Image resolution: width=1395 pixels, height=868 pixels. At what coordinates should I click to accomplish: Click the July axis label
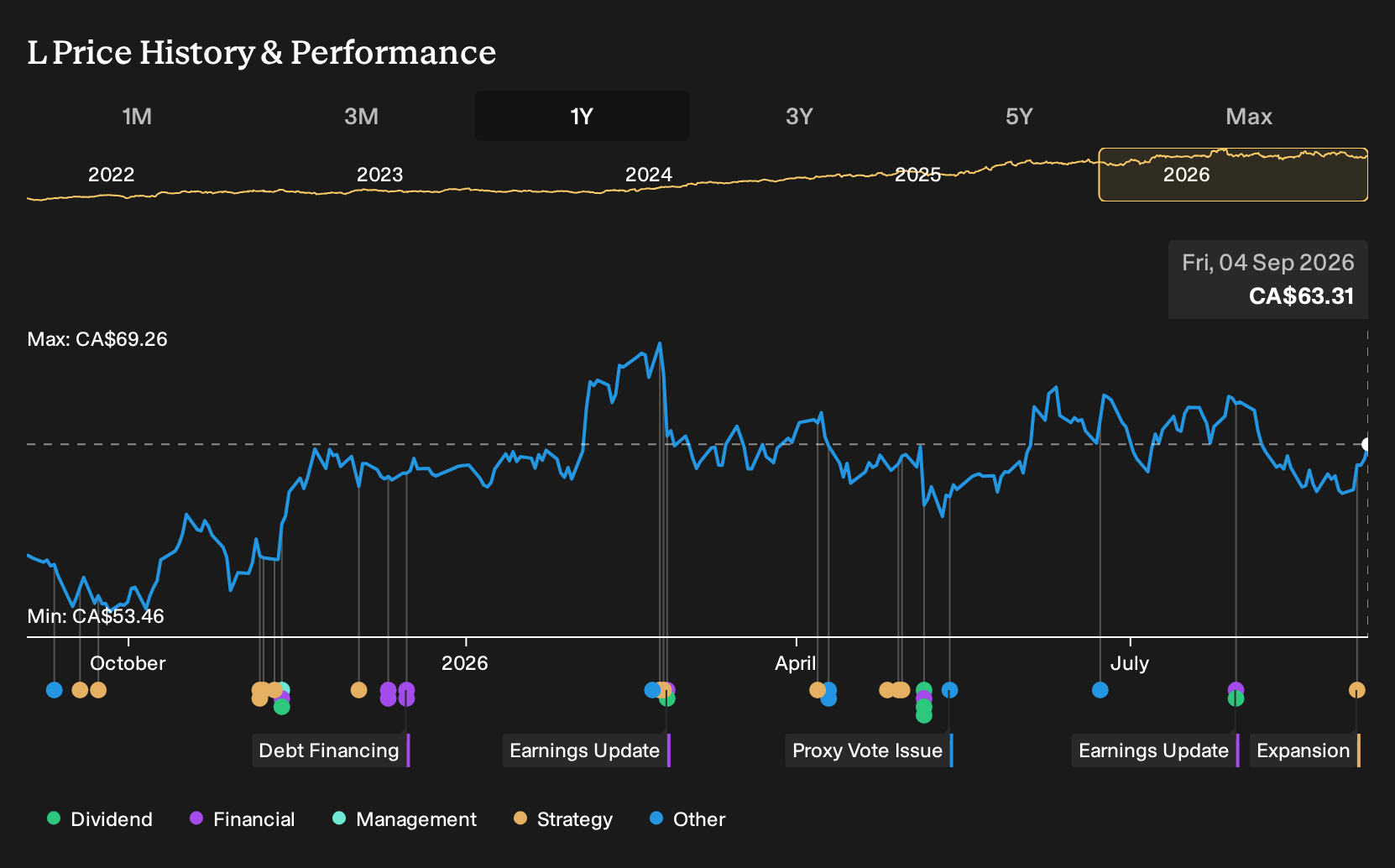pyautogui.click(x=1129, y=663)
